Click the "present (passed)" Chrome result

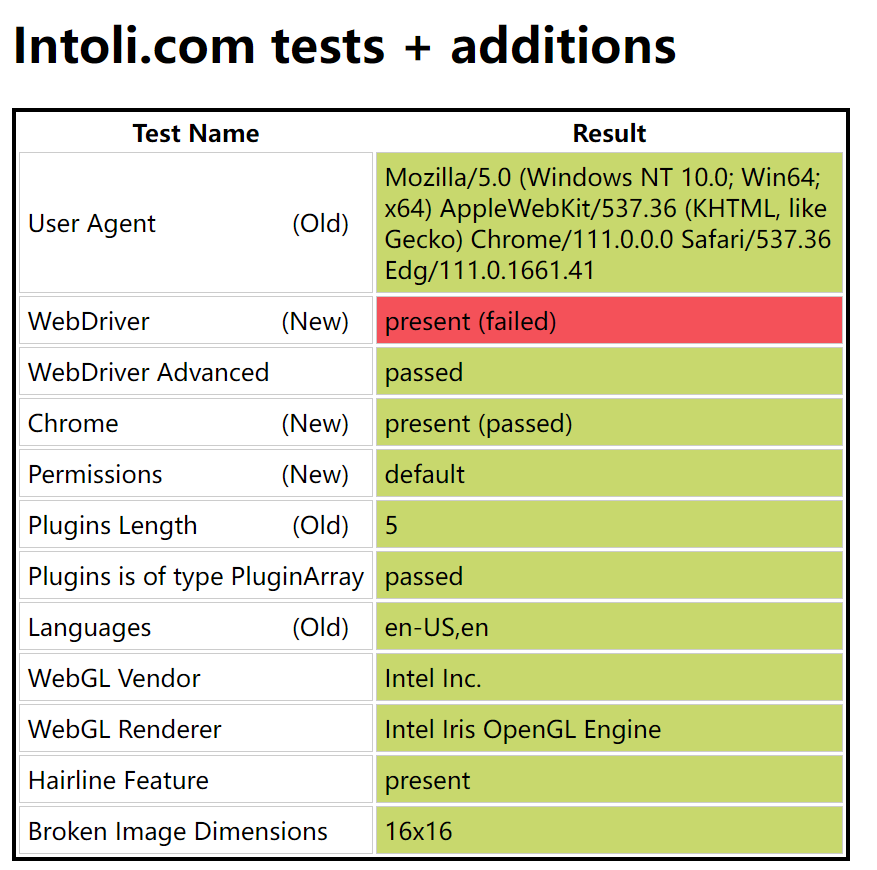click(x=478, y=423)
